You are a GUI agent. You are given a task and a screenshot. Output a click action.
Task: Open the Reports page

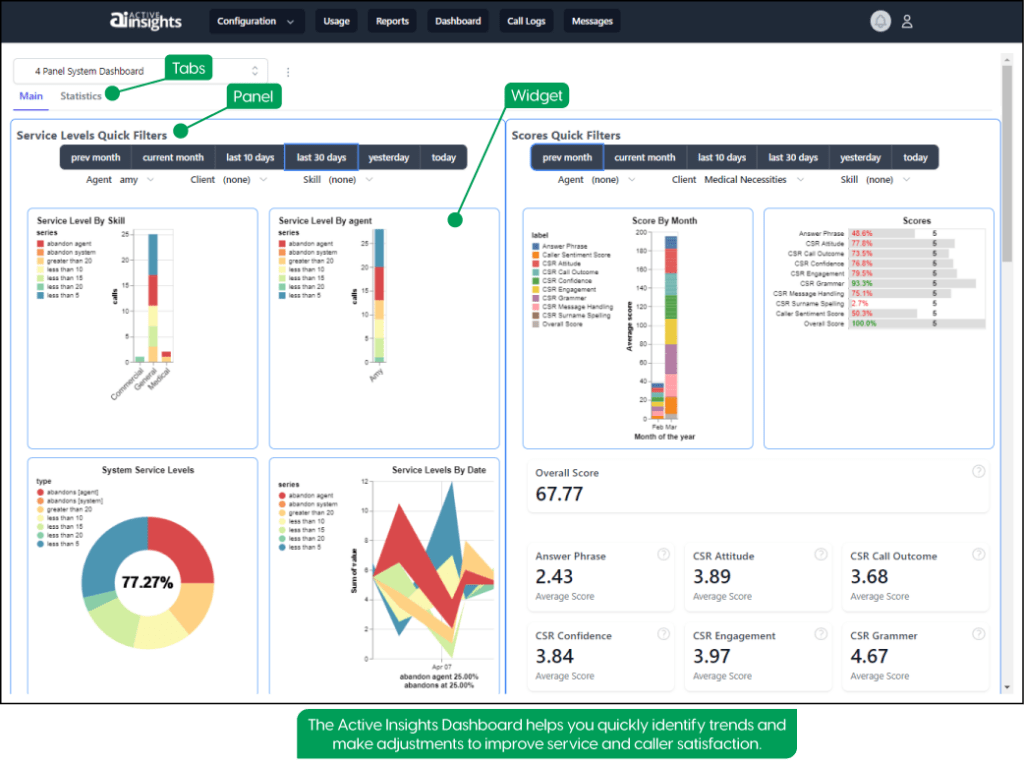392,20
